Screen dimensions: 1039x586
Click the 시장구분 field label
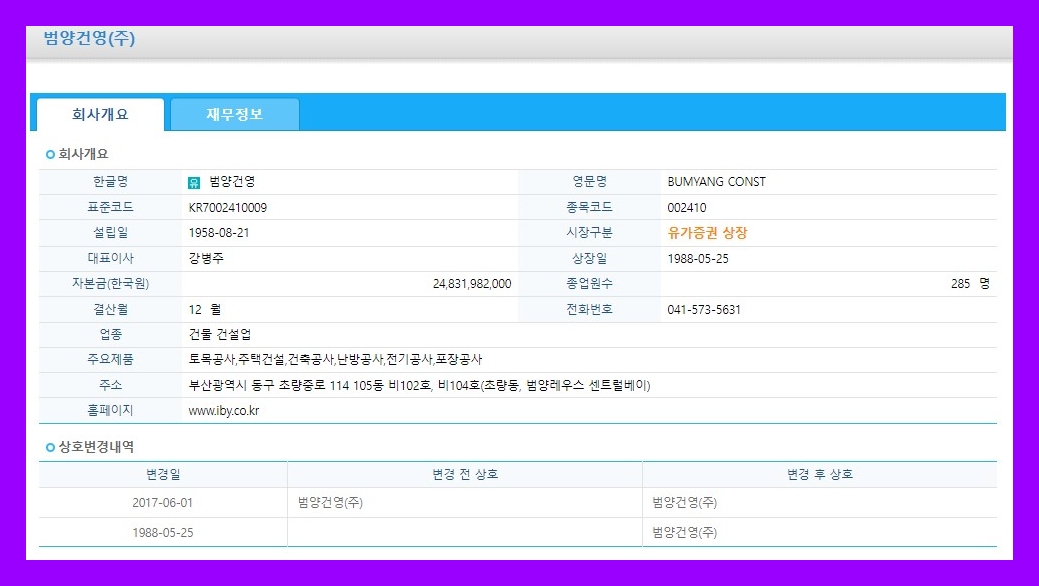click(590, 233)
